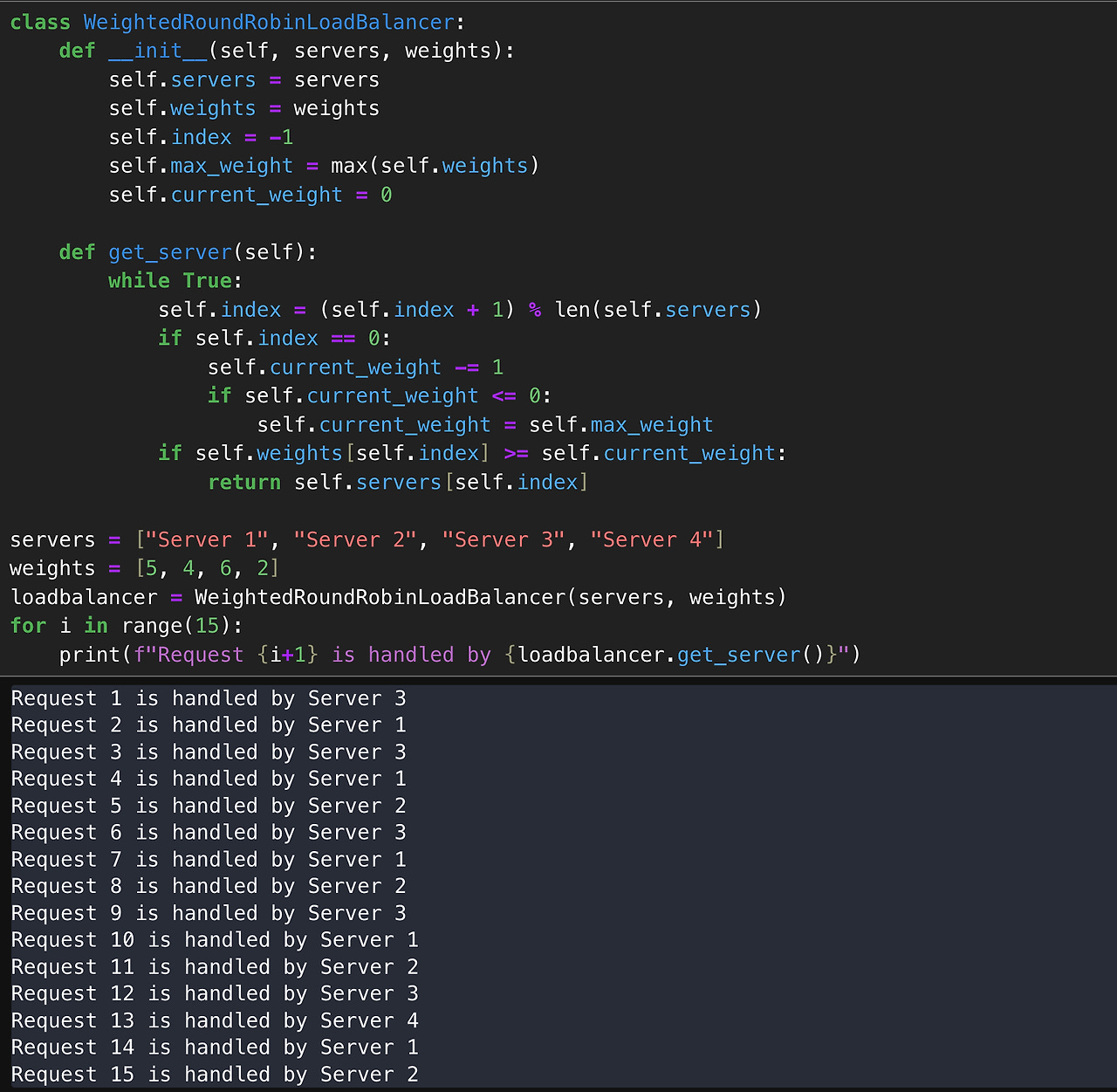
Task: Click output line 'Request 6 is handled by Server 3'
Action: point(209,833)
